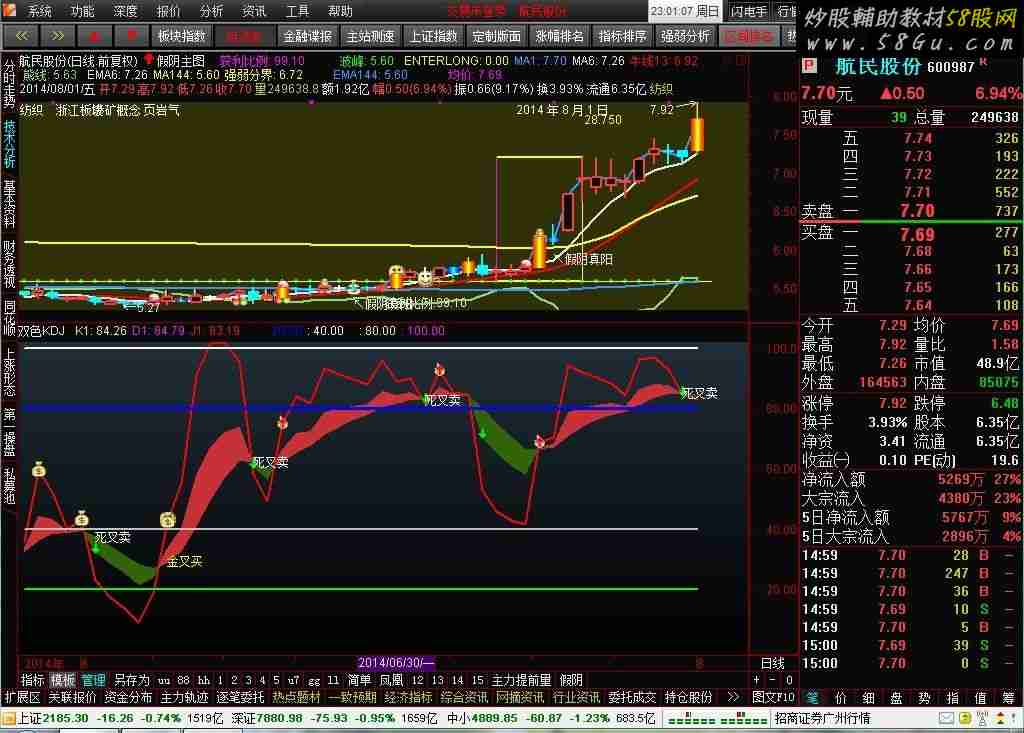This screenshot has height=733, width=1024.
Task: Click the minus zoom button near 日线
Action: coord(773,679)
